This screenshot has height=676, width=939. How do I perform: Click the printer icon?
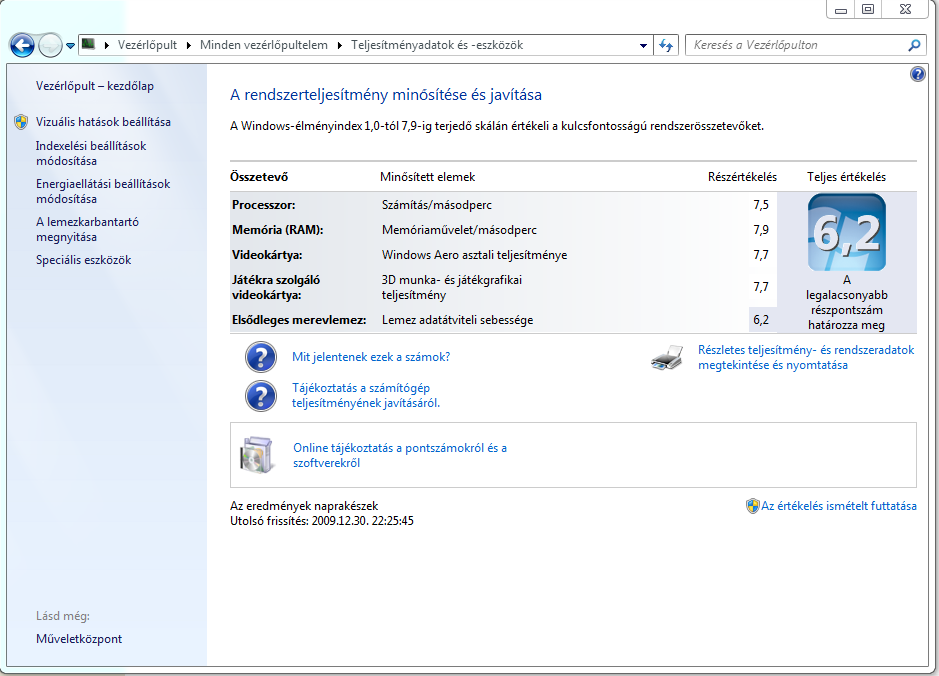[x=667, y=357]
